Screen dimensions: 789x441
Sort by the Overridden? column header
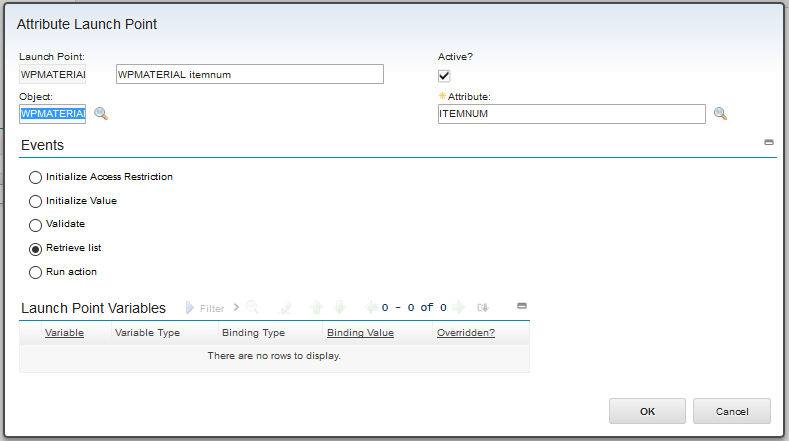(x=466, y=333)
